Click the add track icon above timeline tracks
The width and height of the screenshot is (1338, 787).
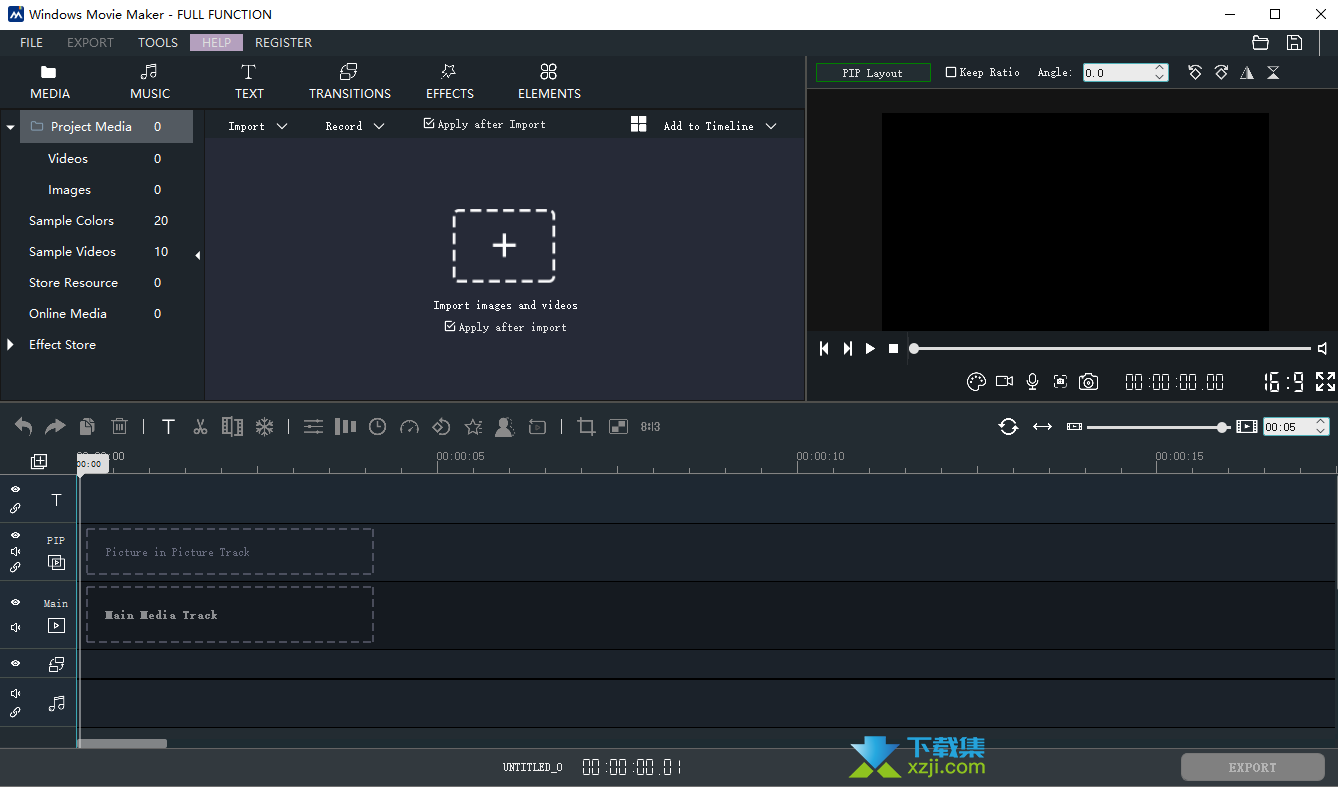[x=39, y=461]
